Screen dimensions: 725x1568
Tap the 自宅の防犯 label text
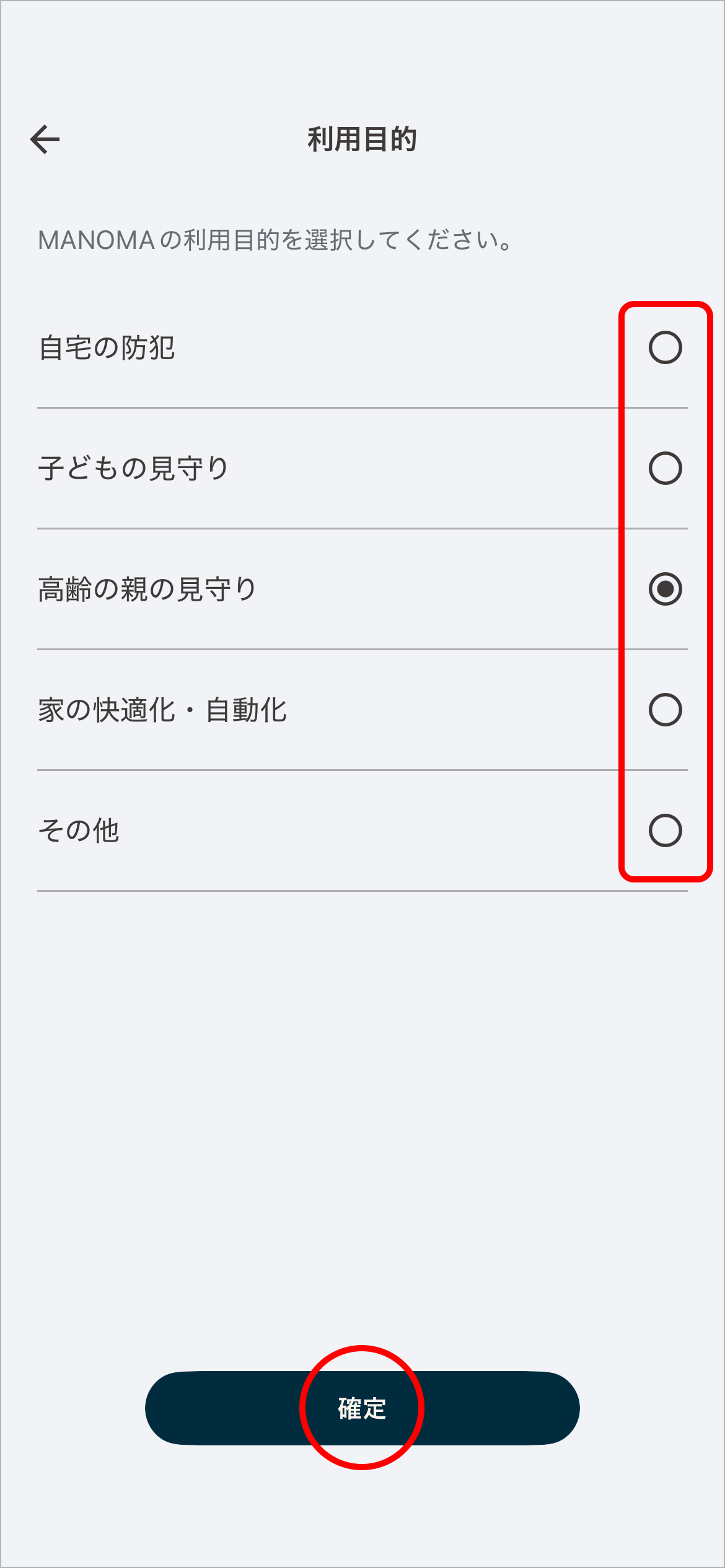tap(107, 348)
